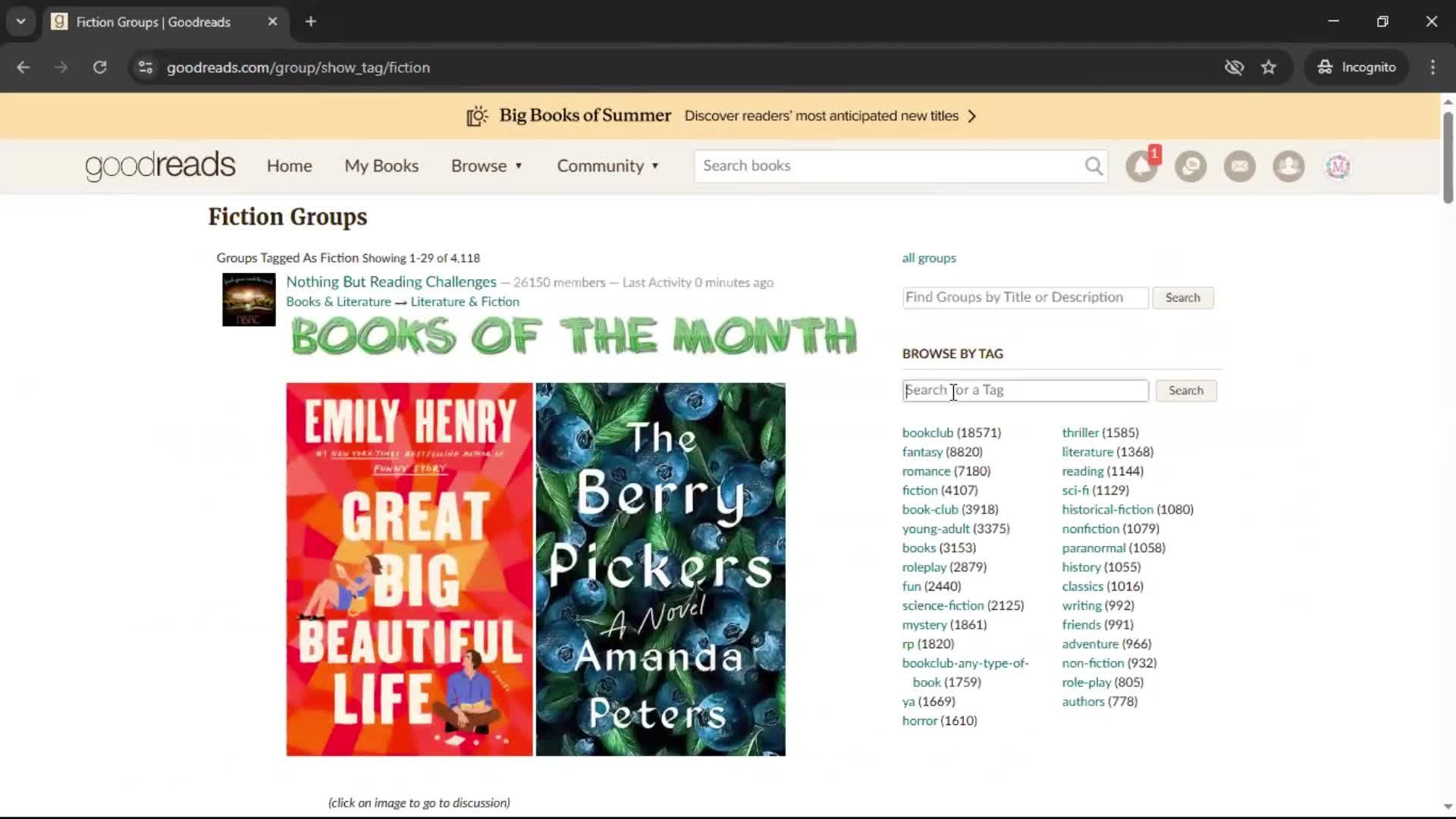Click the banner's right chevron arrow
This screenshot has height=819, width=1456.
[972, 116]
